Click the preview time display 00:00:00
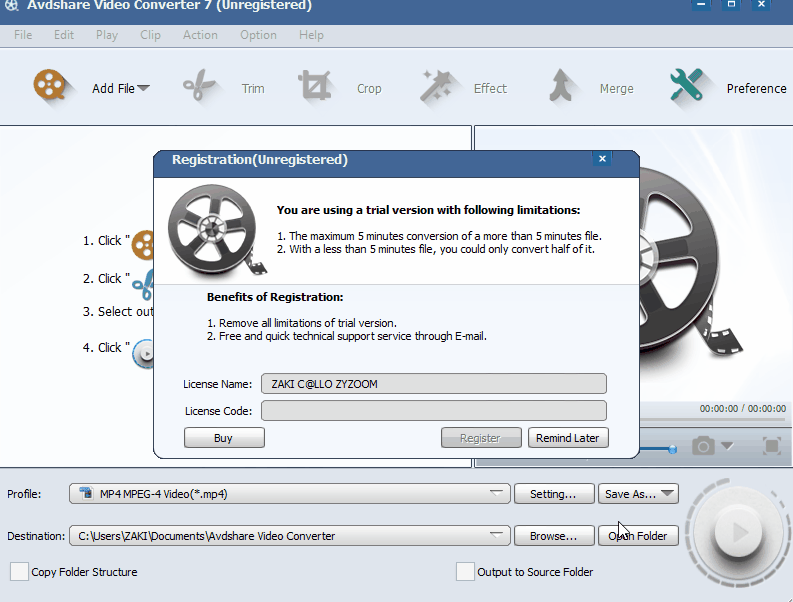The image size is (793, 602). 742,408
